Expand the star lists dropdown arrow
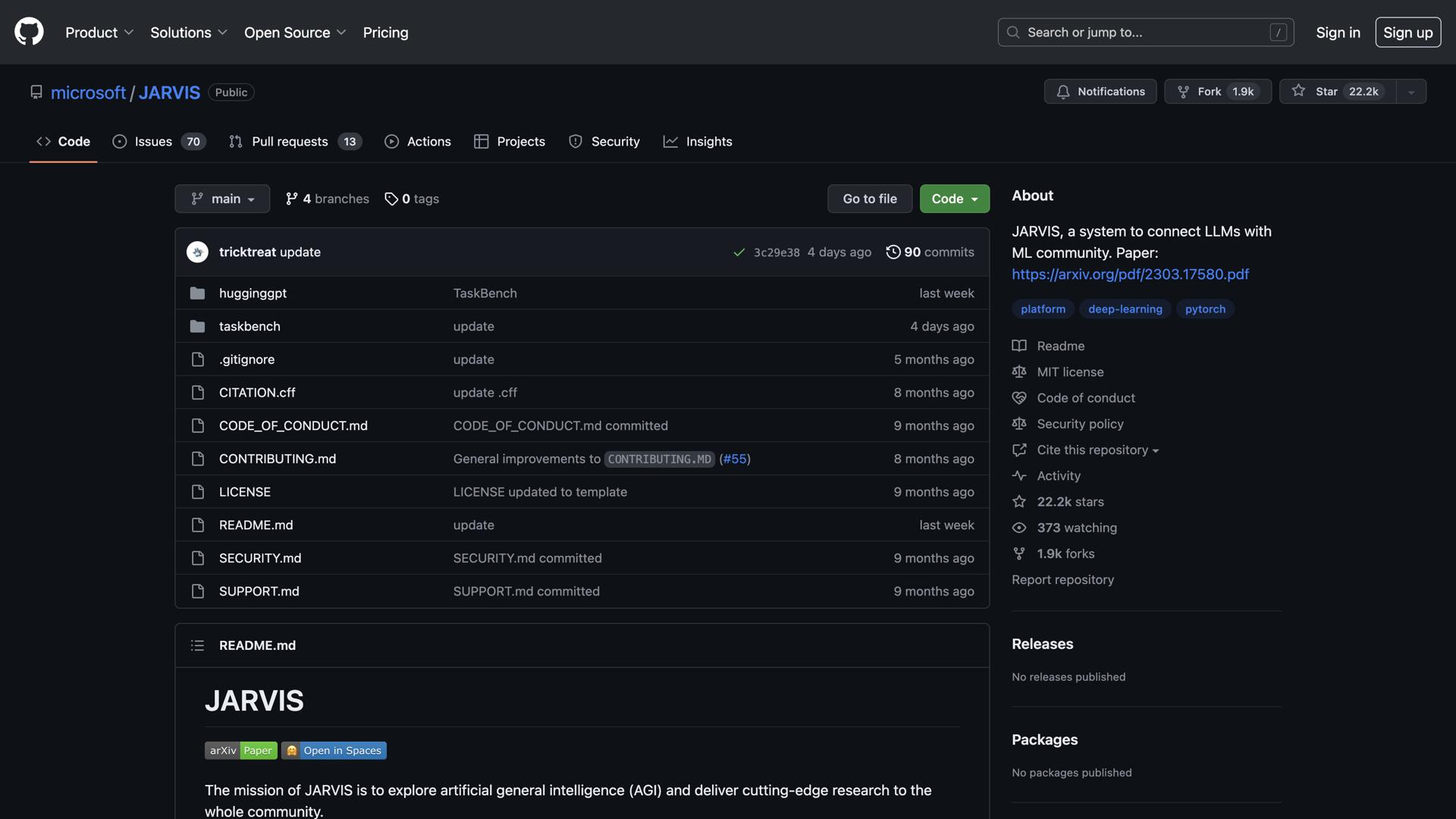 pyautogui.click(x=1410, y=92)
